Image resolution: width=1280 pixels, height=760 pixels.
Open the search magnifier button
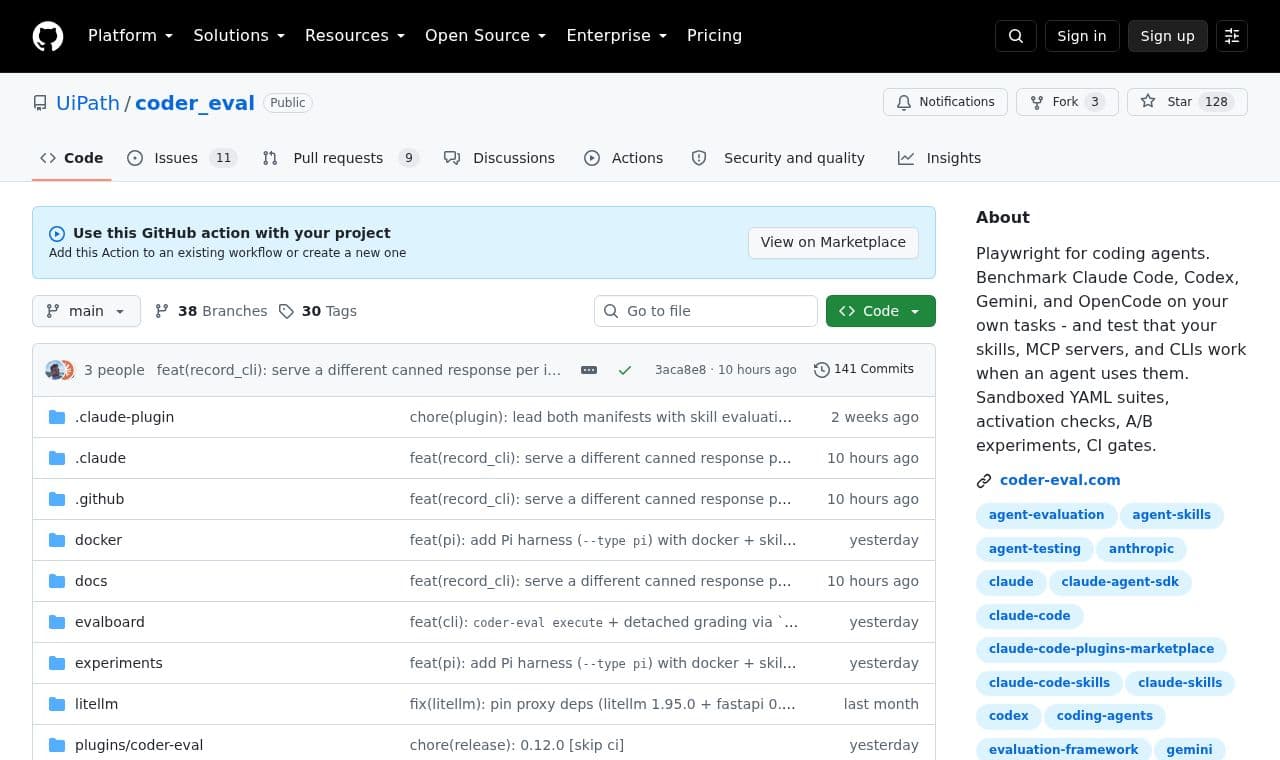point(1016,36)
